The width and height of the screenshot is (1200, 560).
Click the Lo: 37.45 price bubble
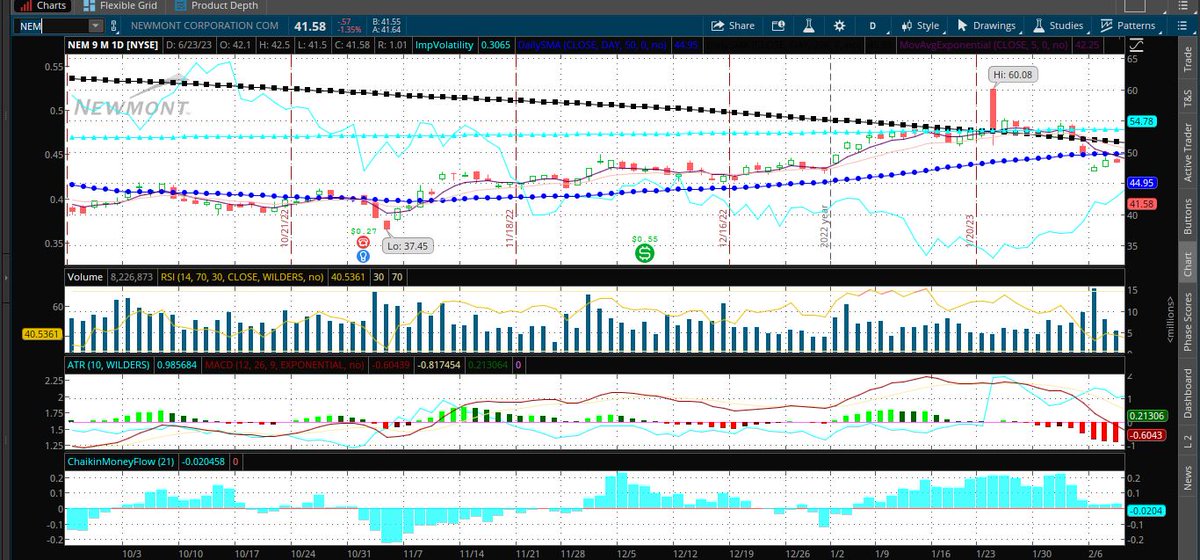click(409, 245)
